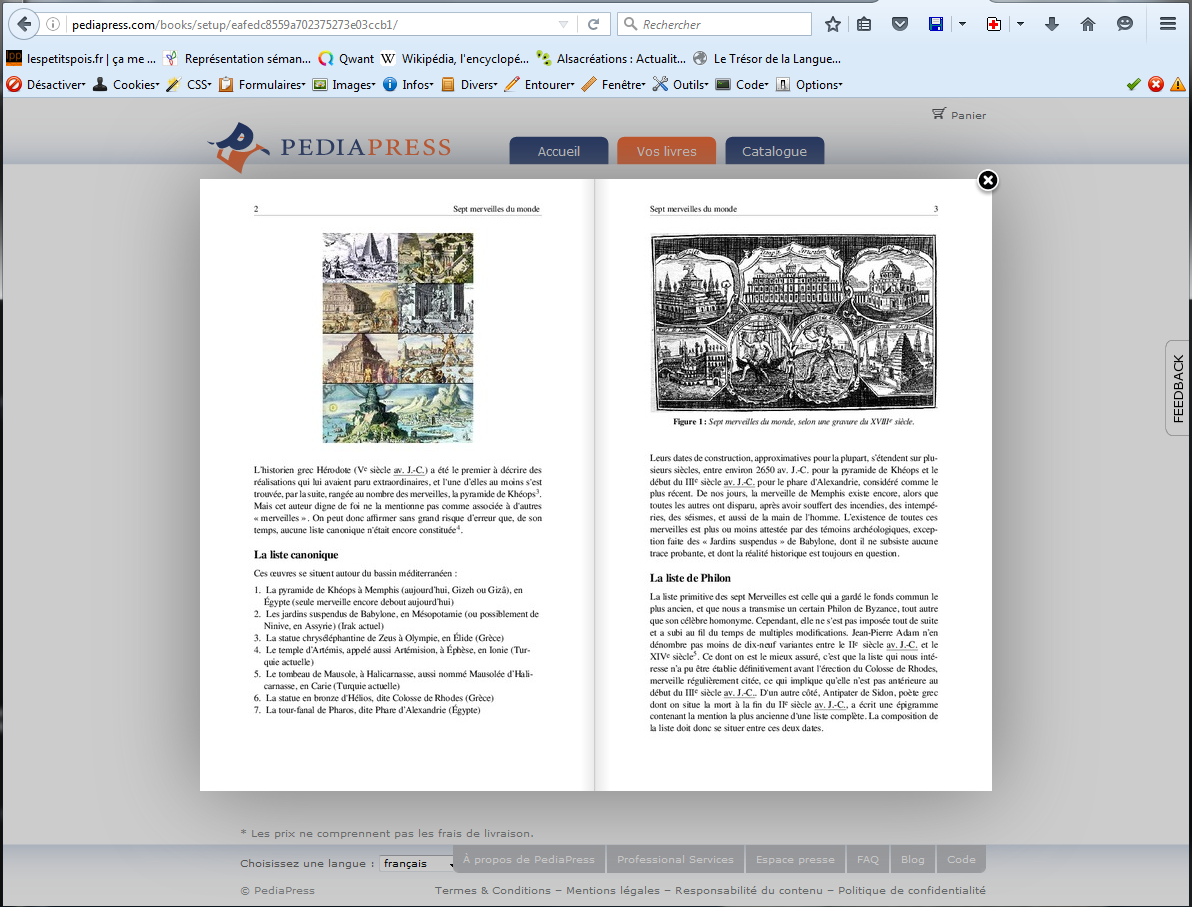This screenshot has width=1192, height=907.
Task: Open the vertical FEEDBACK side button
Action: click(1178, 388)
